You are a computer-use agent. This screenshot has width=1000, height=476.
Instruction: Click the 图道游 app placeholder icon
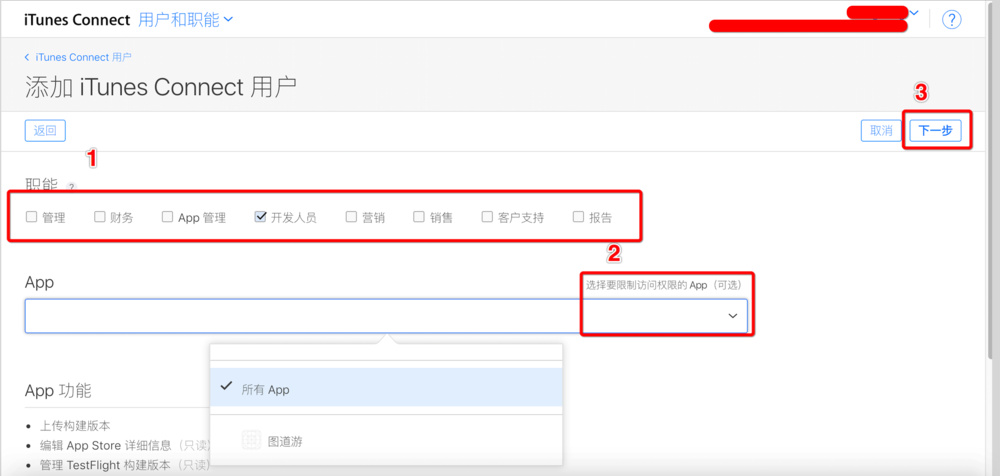[251, 440]
